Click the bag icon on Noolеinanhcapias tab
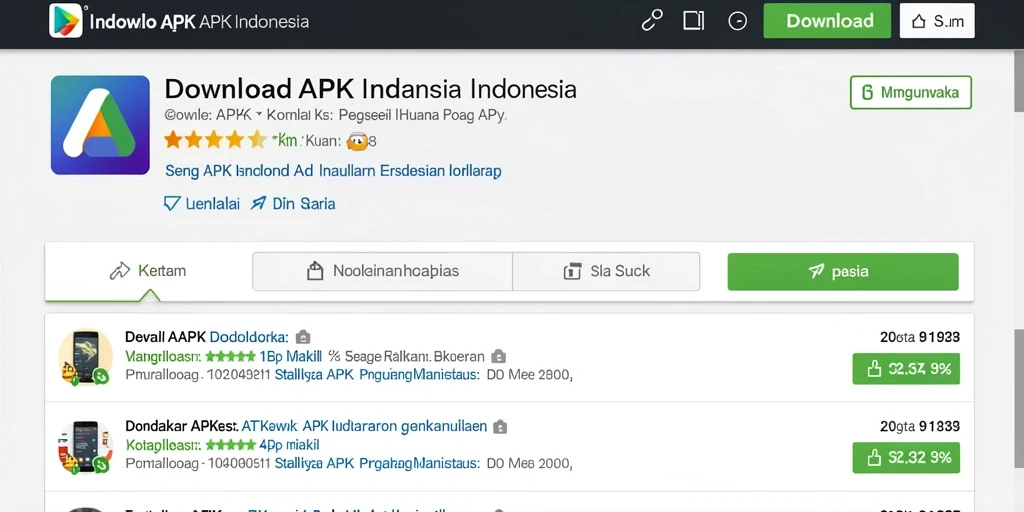The width and height of the screenshot is (1024, 512). pyautogui.click(x=315, y=271)
